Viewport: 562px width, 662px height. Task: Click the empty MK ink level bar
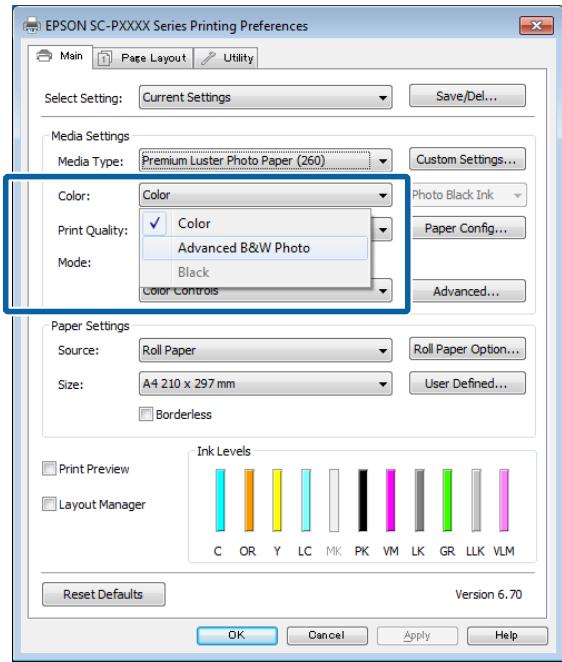click(334, 500)
